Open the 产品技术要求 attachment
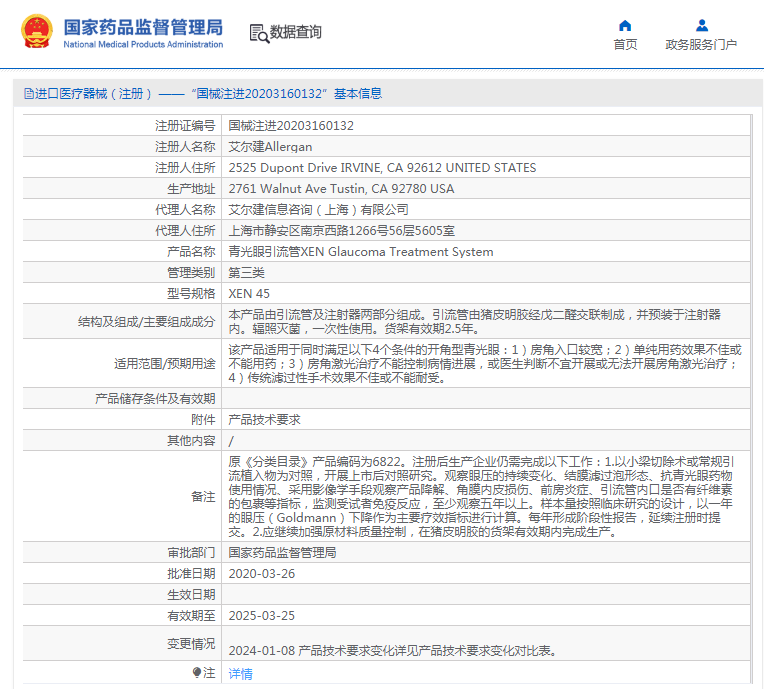 pyautogui.click(x=265, y=420)
